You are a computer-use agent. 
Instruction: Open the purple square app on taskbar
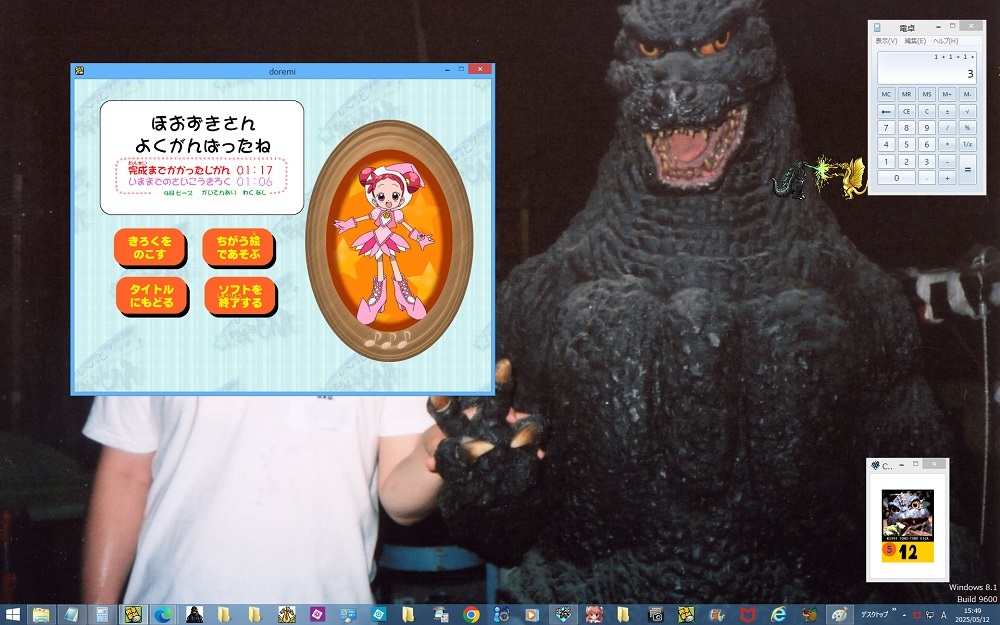[x=317, y=615]
